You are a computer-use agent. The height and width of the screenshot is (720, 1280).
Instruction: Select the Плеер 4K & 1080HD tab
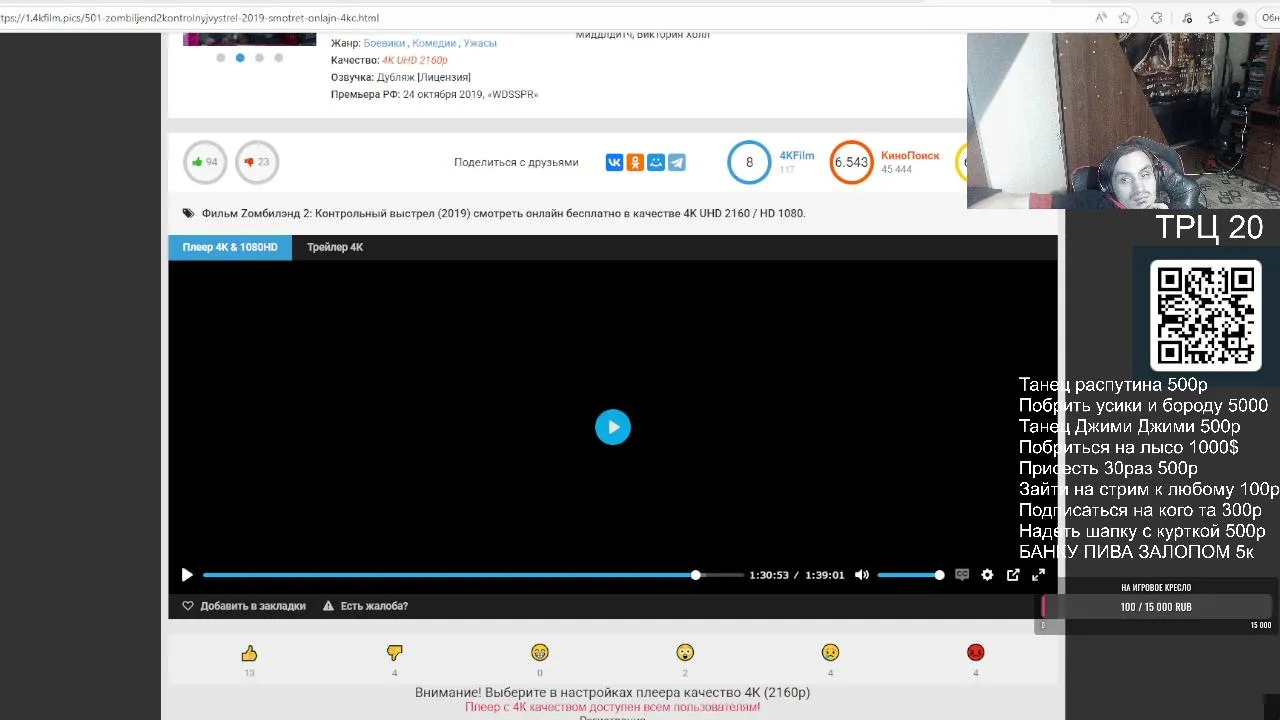pyautogui.click(x=230, y=247)
